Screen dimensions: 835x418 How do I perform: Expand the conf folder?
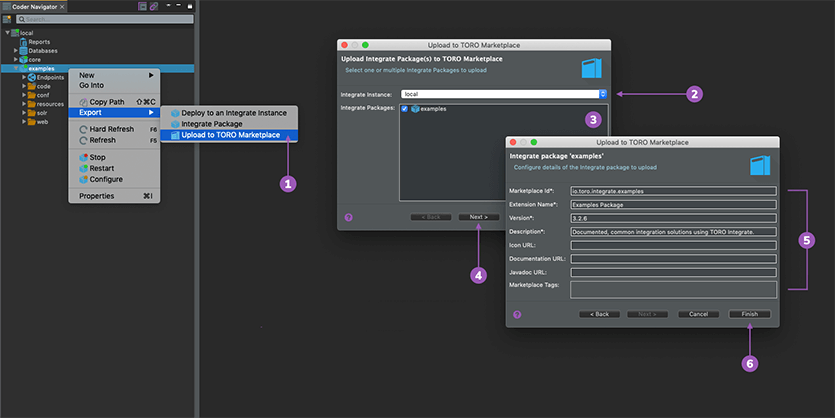[24, 95]
